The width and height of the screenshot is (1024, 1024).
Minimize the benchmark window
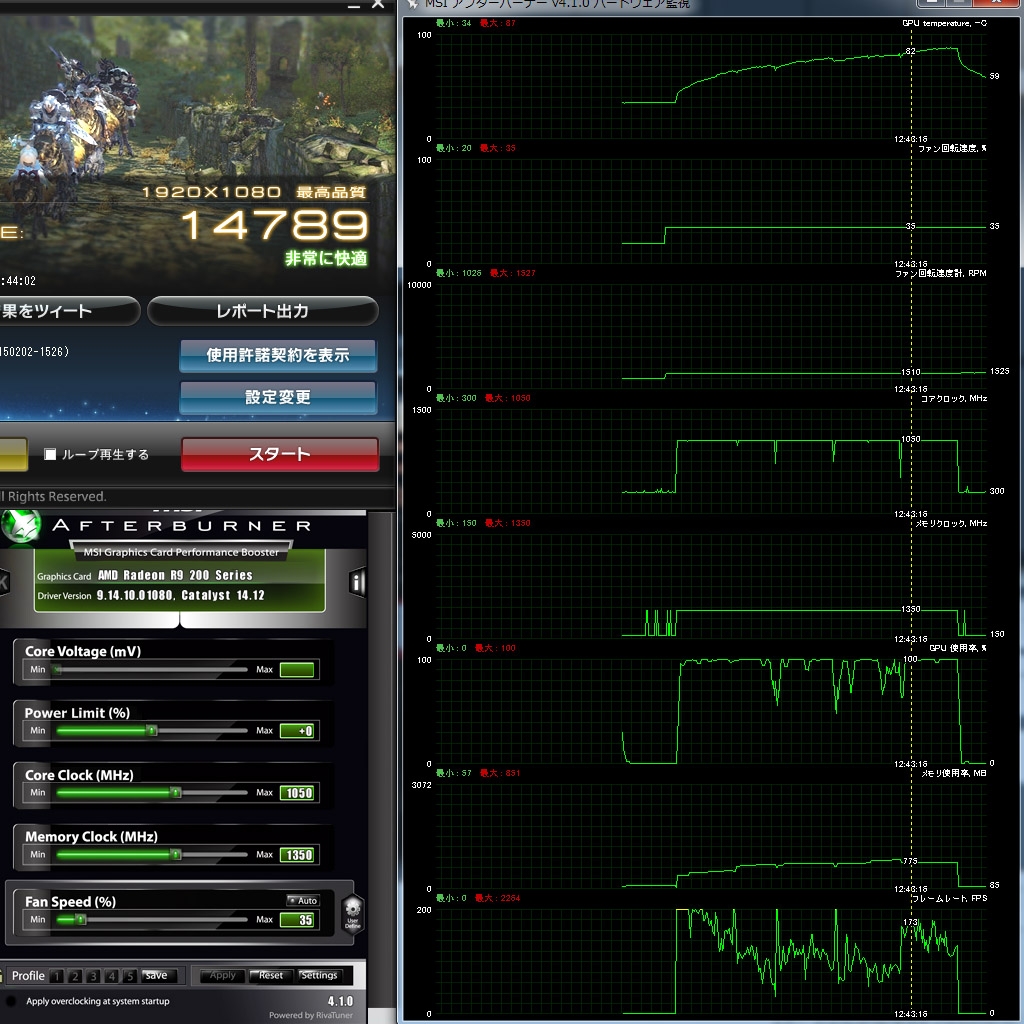coord(354,5)
